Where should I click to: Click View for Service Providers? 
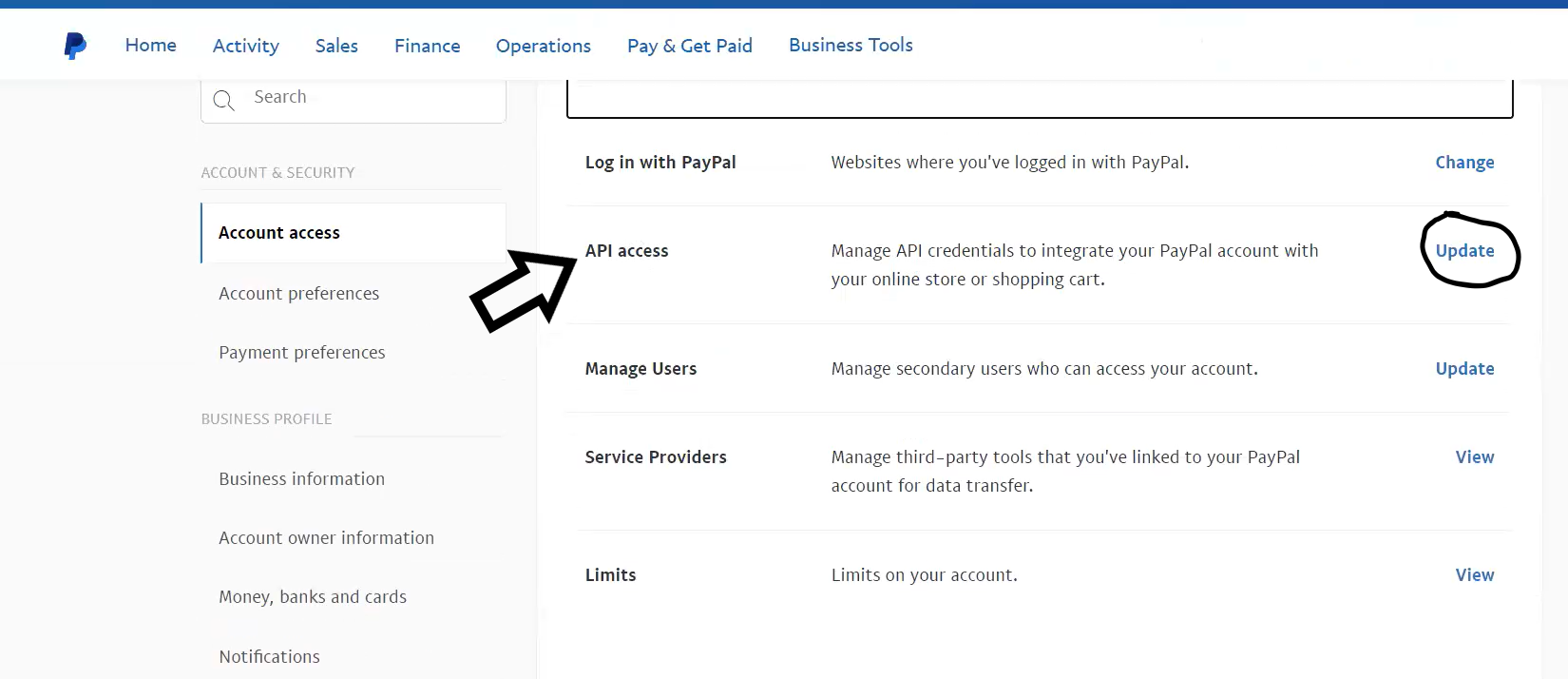(x=1475, y=457)
